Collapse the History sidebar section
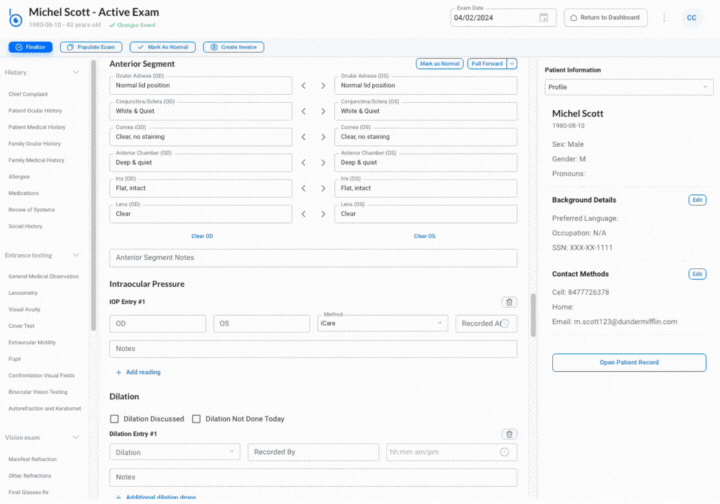The width and height of the screenshot is (720, 504). [76, 73]
